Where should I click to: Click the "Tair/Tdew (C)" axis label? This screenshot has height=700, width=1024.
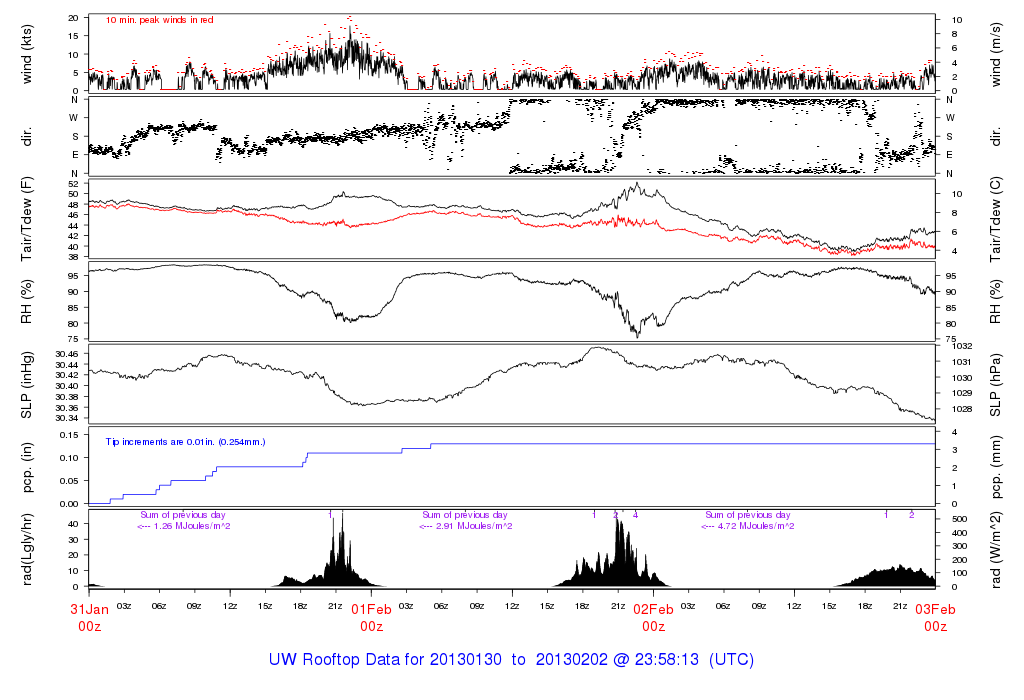click(x=995, y=219)
